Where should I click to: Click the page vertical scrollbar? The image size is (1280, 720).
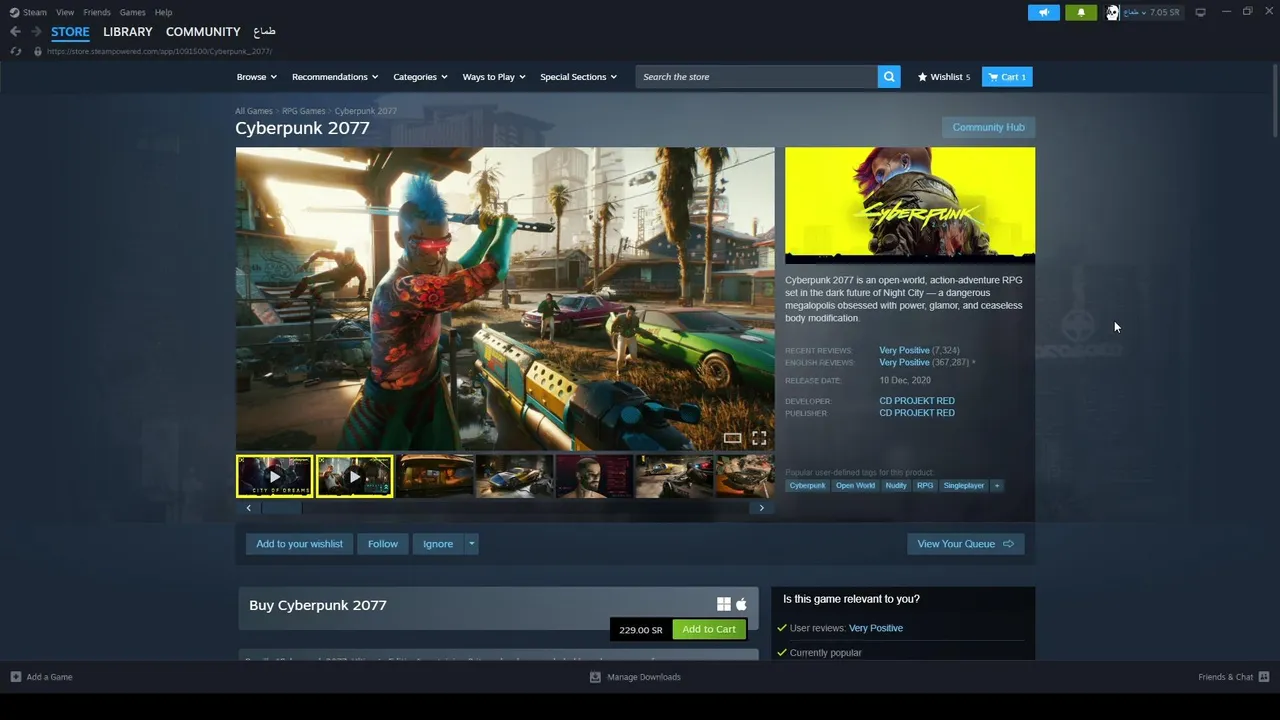[1274, 100]
